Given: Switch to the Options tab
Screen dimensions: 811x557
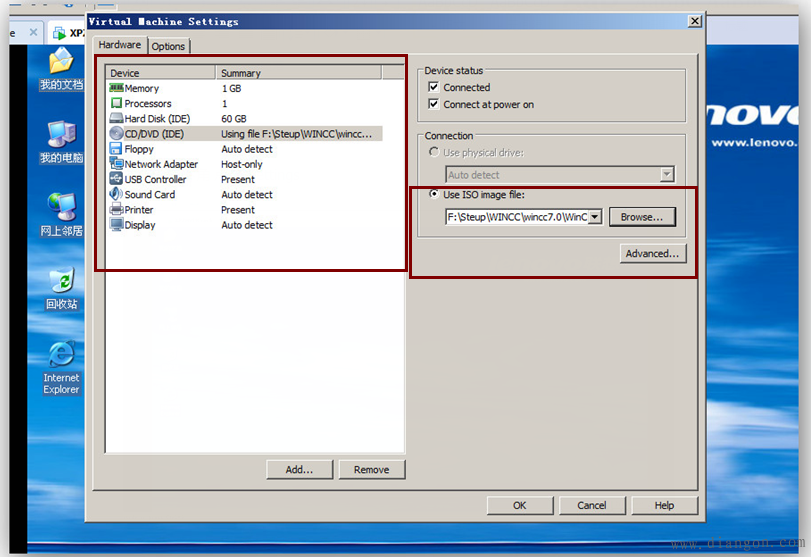Looking at the screenshot, I should [x=168, y=46].
